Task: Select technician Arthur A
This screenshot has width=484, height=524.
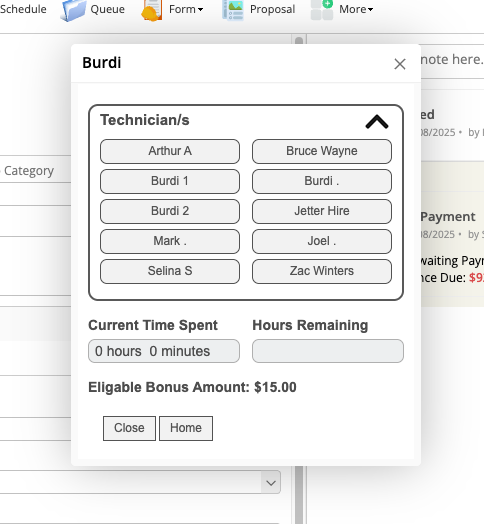Action: [170, 151]
